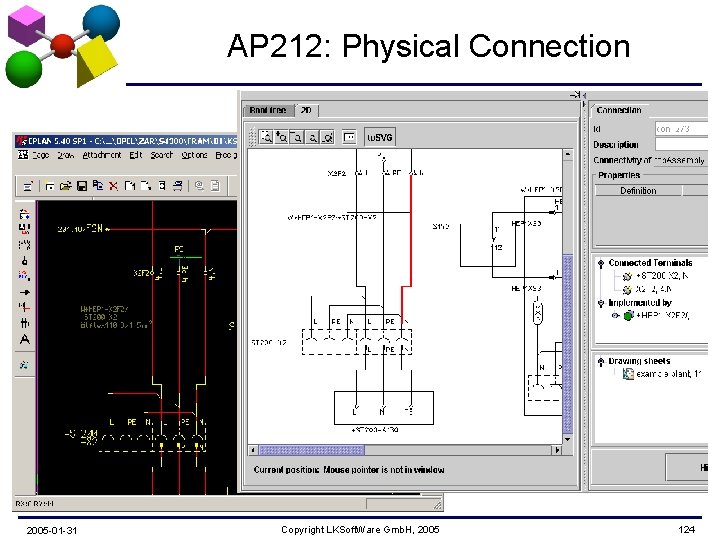The height and width of the screenshot is (540, 720).
Task: Click the toSVG button
Action: point(380,137)
